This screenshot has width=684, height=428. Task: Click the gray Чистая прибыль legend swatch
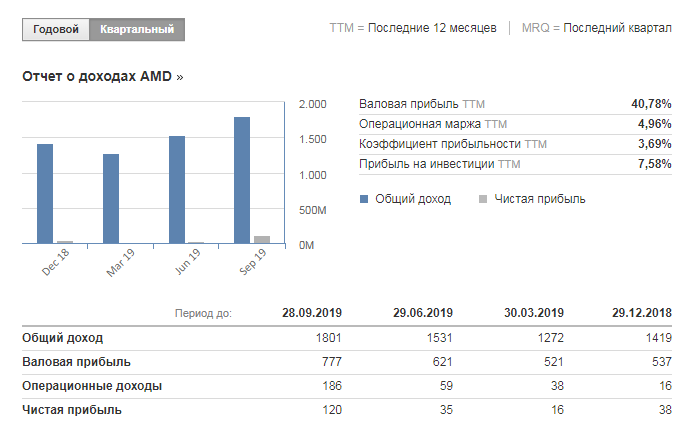click(482, 199)
